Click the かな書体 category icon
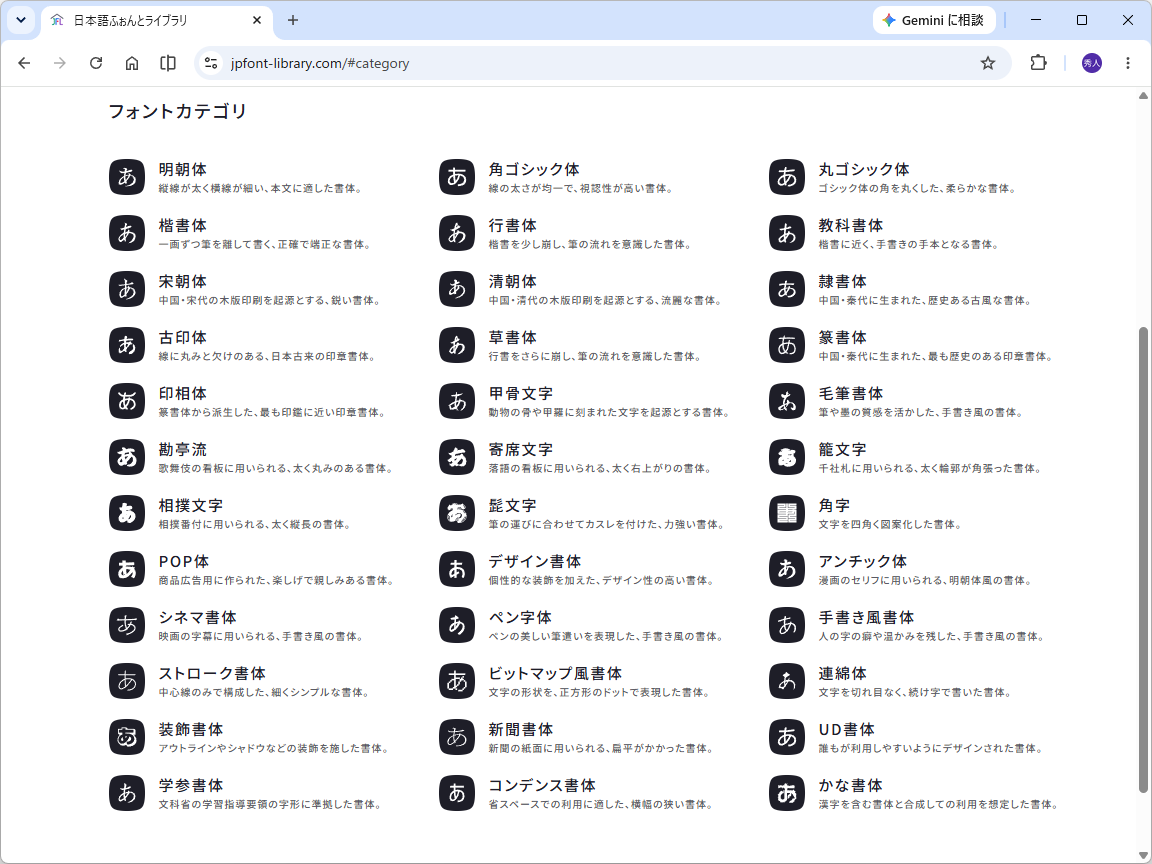The image size is (1152, 864). (x=787, y=793)
